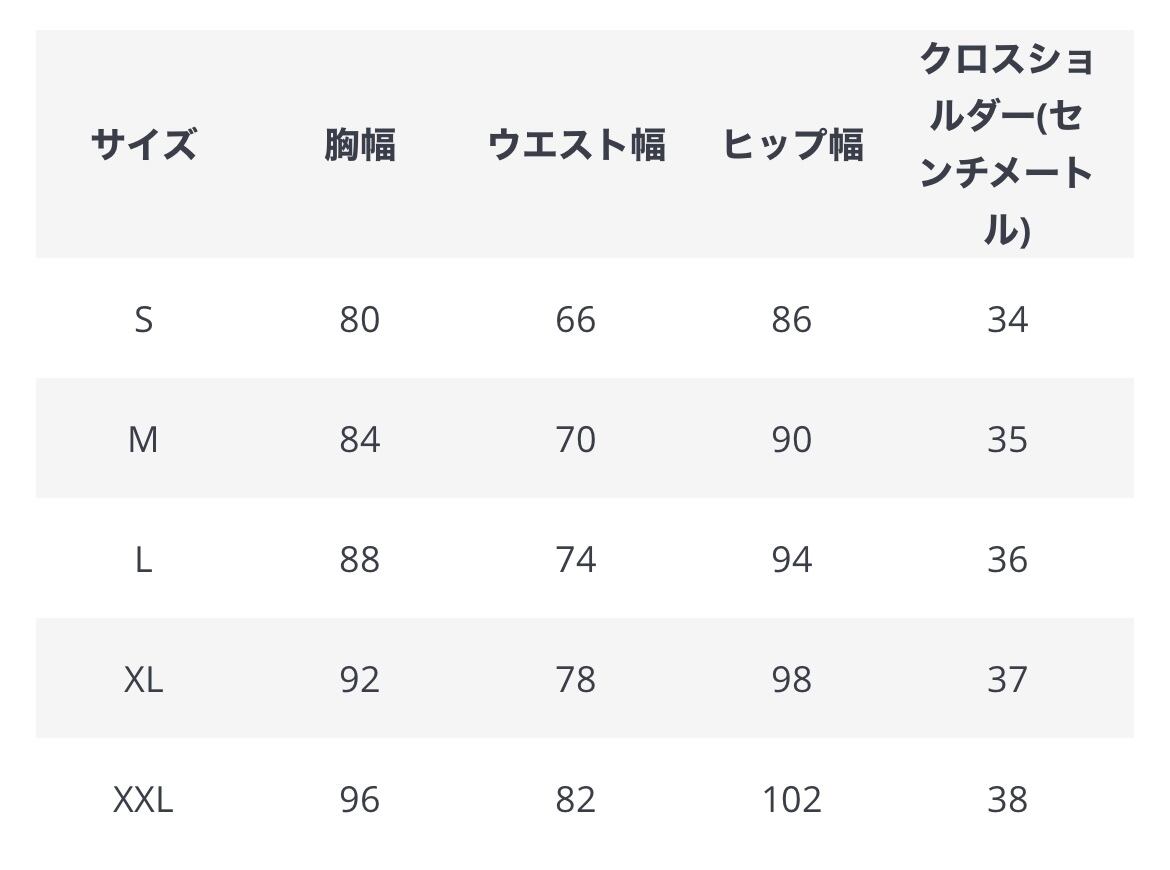Click hip value 94 in L row
1170x870 pixels.
[x=792, y=560]
